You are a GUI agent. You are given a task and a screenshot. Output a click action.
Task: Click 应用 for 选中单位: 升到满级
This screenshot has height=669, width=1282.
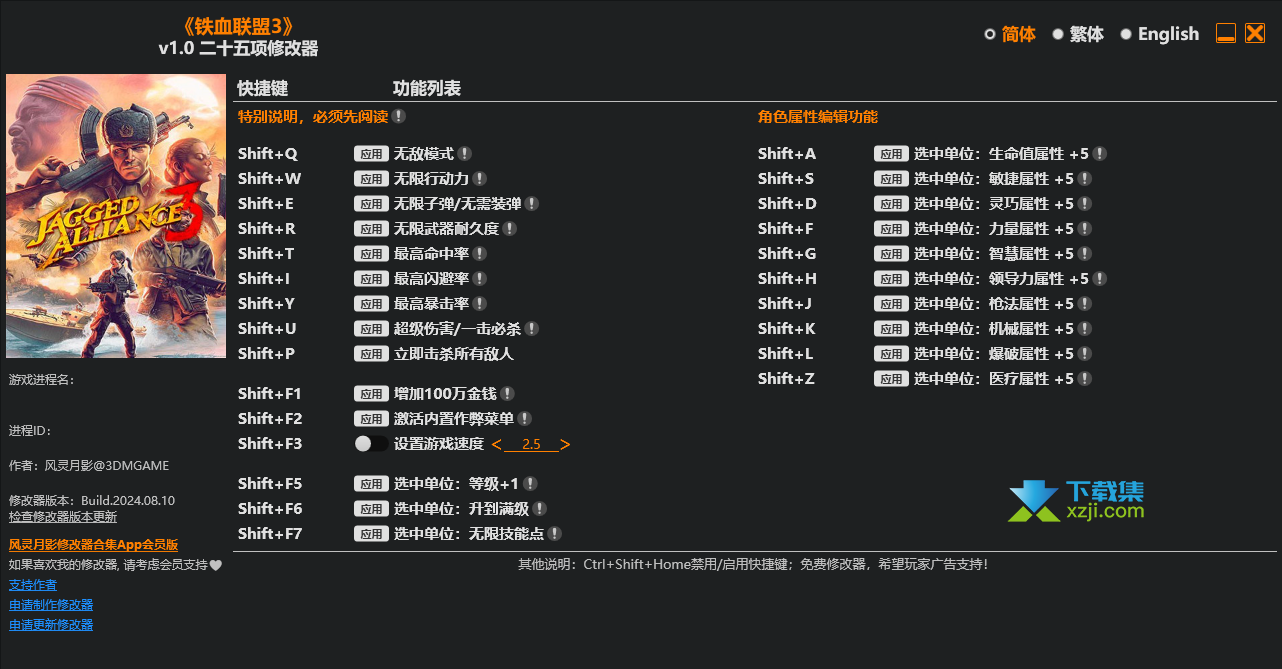coord(372,509)
